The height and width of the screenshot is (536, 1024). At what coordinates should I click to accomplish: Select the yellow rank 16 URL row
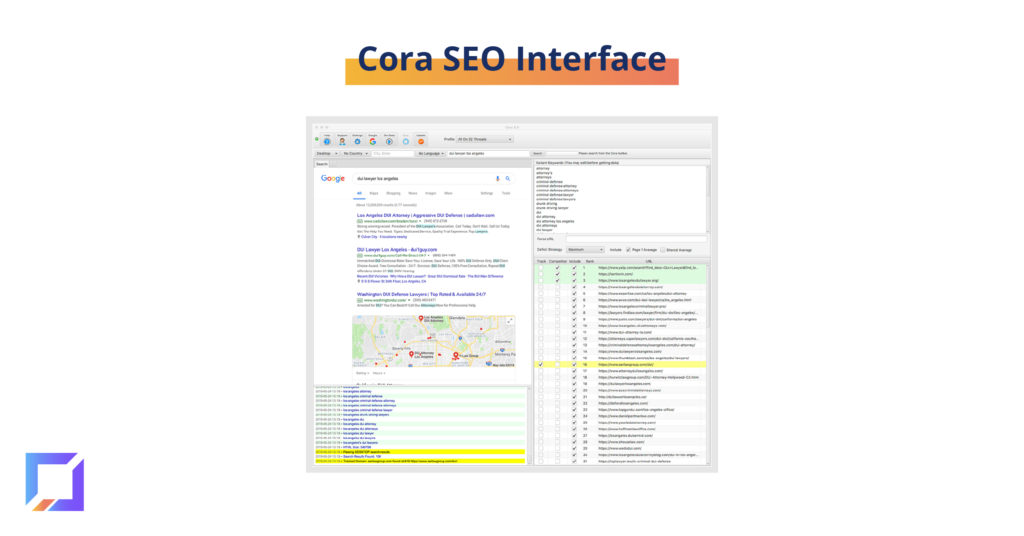[x=621, y=364]
